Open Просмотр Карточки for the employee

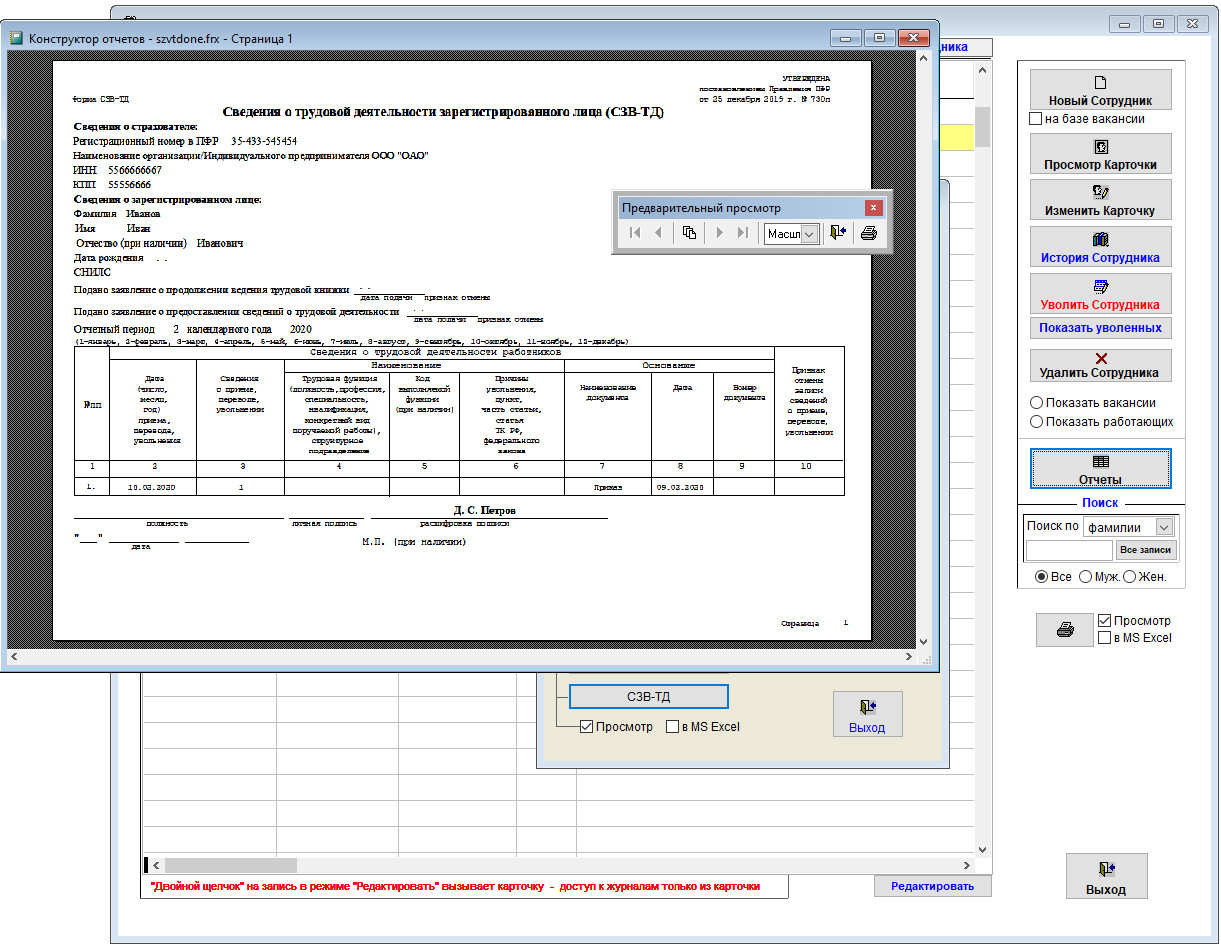click(1100, 155)
